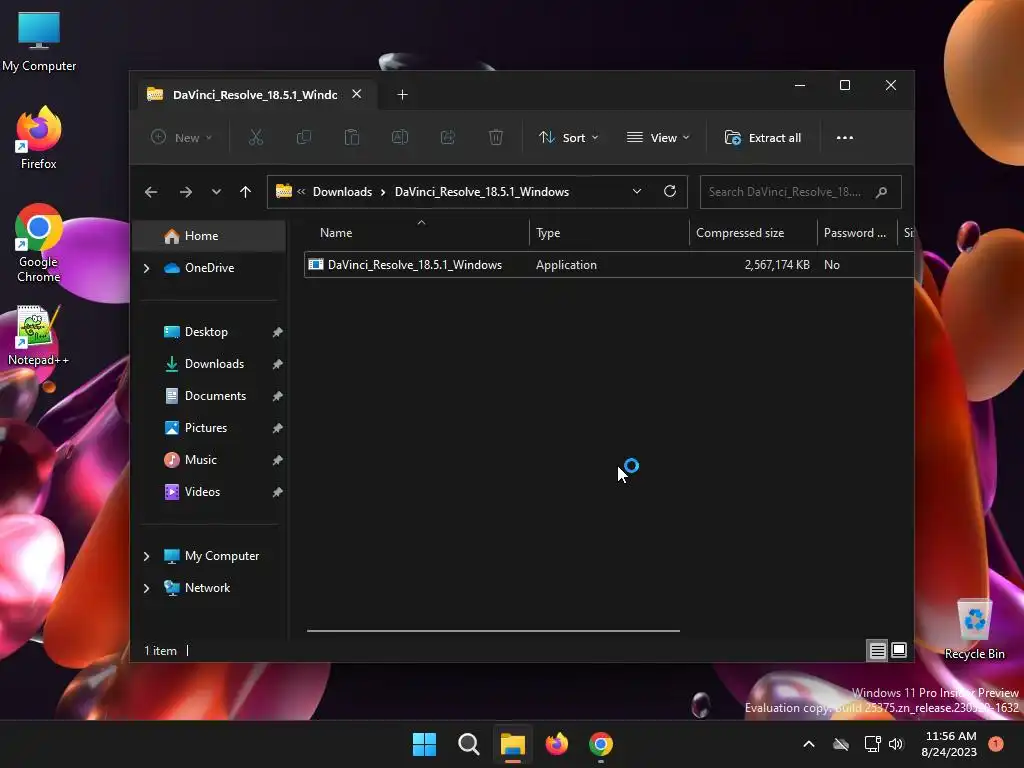
Task: Click the Cut scissors icon in toolbar
Action: tap(255, 138)
